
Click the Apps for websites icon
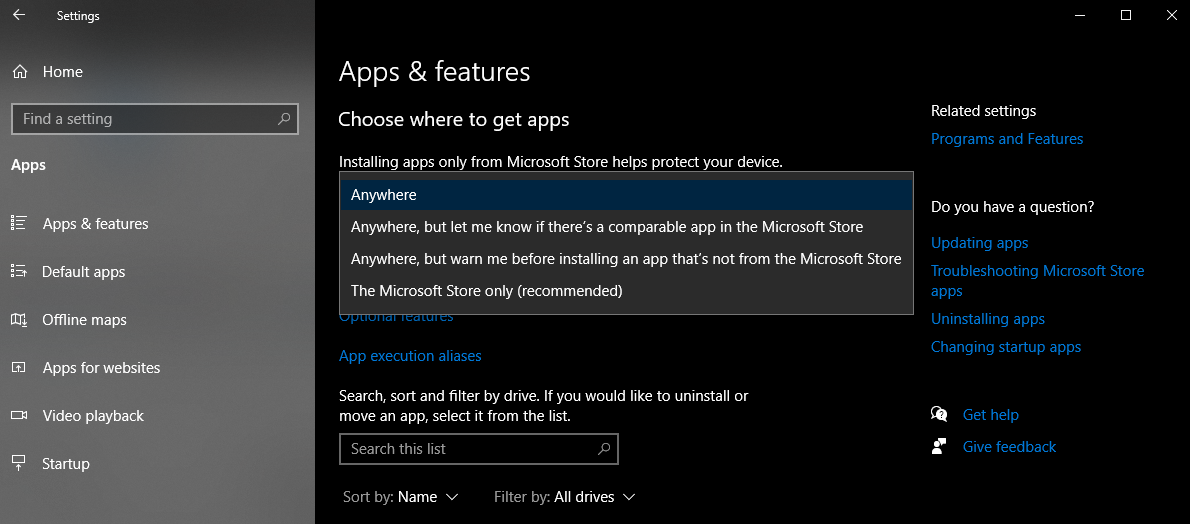coord(19,368)
